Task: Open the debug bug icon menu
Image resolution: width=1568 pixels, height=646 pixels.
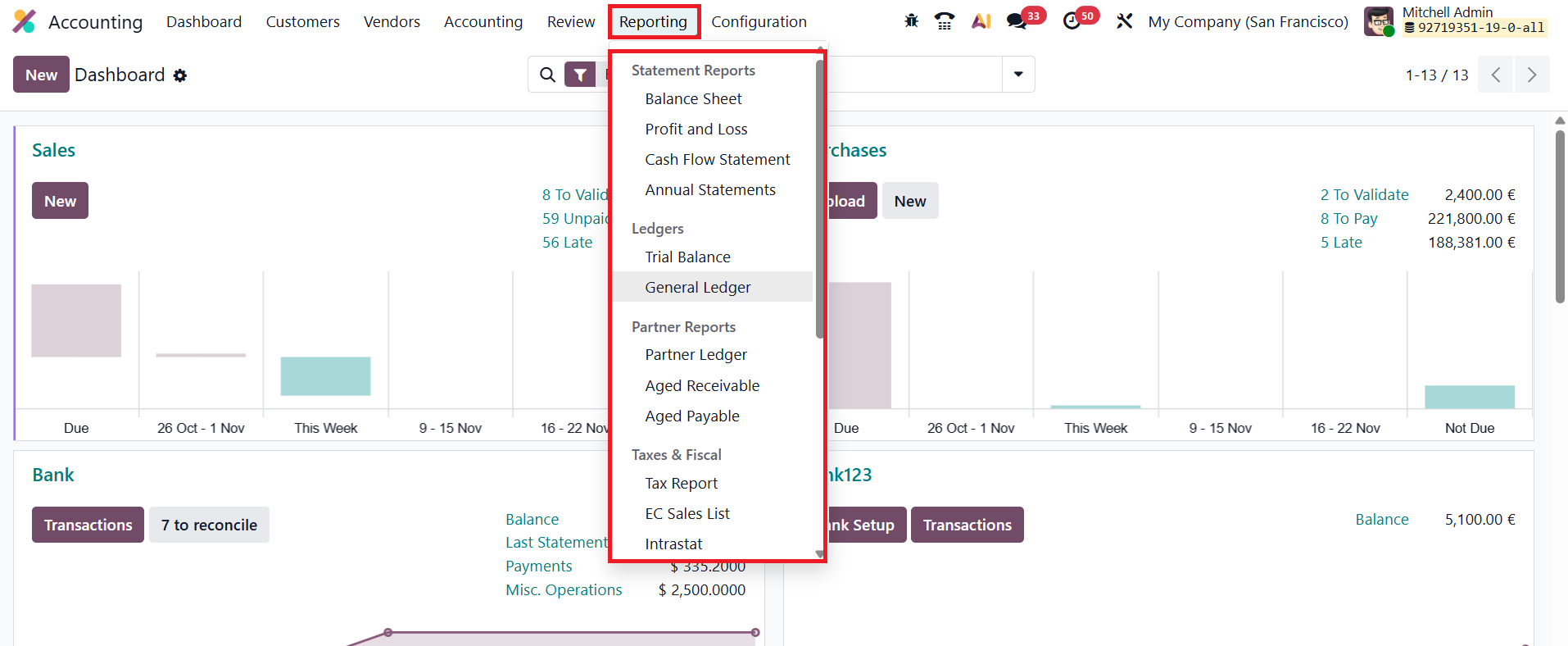Action: [911, 21]
